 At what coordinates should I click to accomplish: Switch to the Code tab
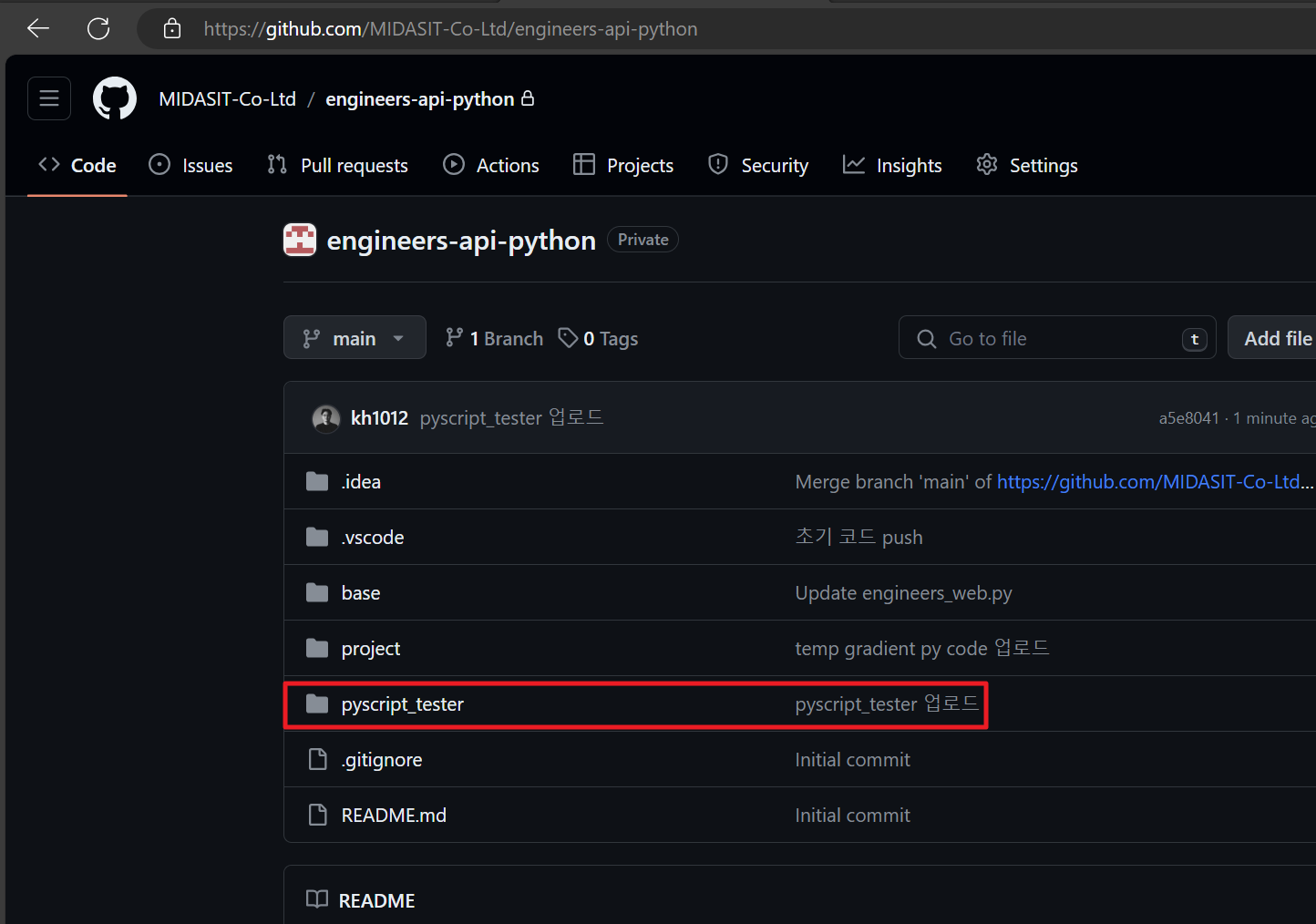77,165
